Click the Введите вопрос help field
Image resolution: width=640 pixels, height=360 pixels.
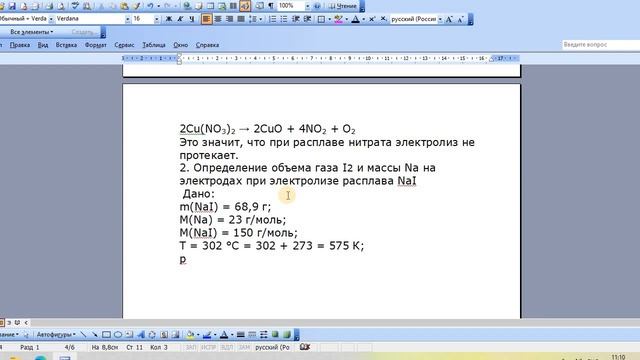click(601, 44)
